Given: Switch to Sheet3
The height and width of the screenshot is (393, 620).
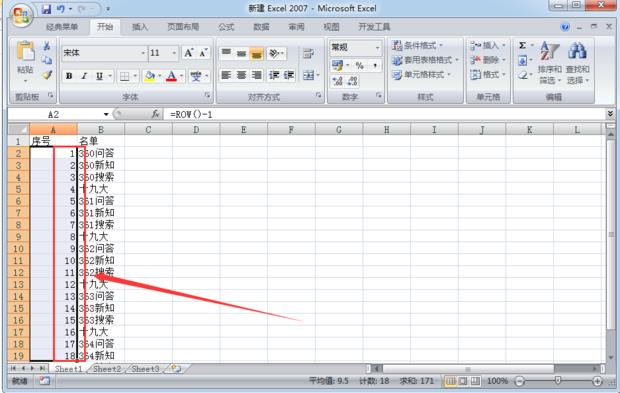Looking at the screenshot, I should [x=145, y=369].
